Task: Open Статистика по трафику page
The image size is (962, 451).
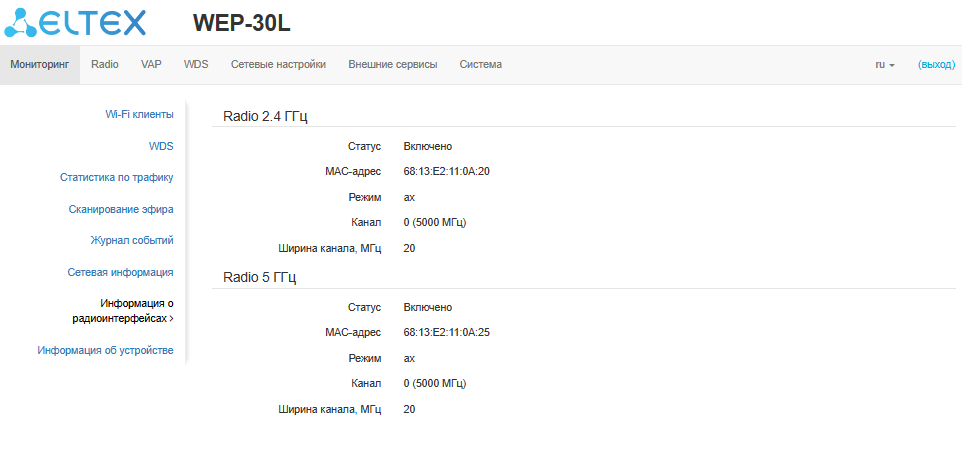Action: [x=117, y=178]
